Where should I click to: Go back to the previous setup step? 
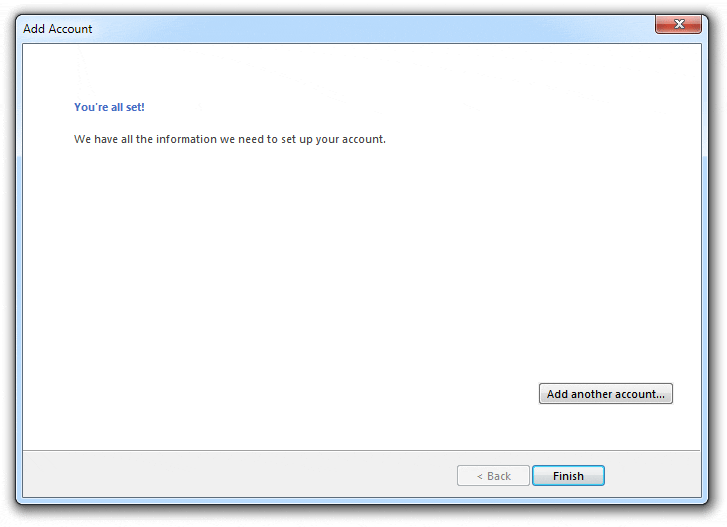point(493,476)
